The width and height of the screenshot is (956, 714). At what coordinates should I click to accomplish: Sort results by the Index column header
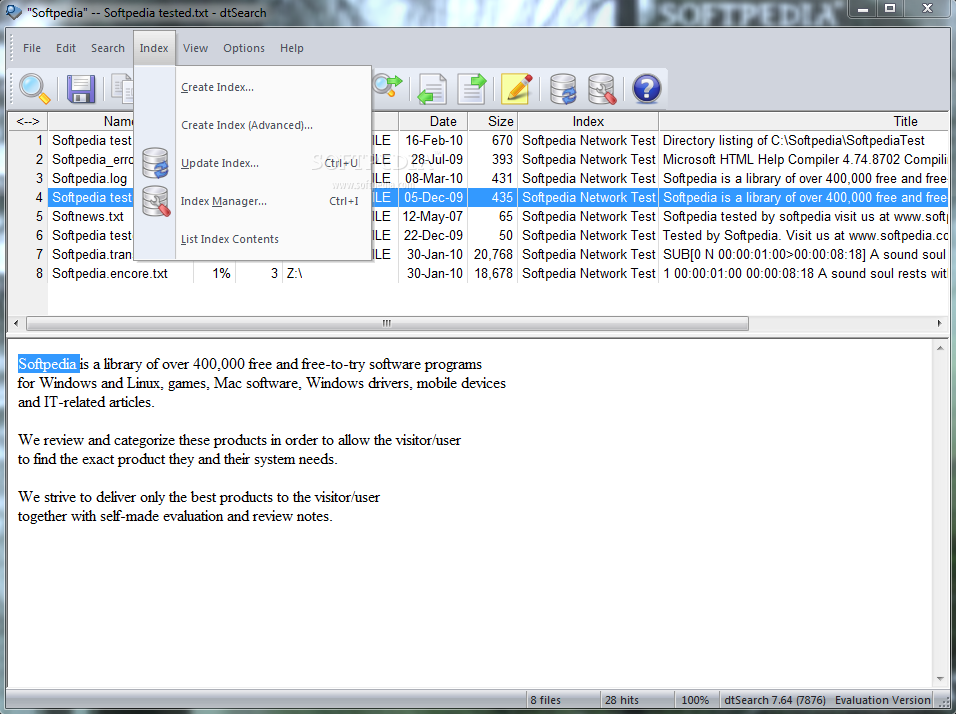click(x=588, y=121)
